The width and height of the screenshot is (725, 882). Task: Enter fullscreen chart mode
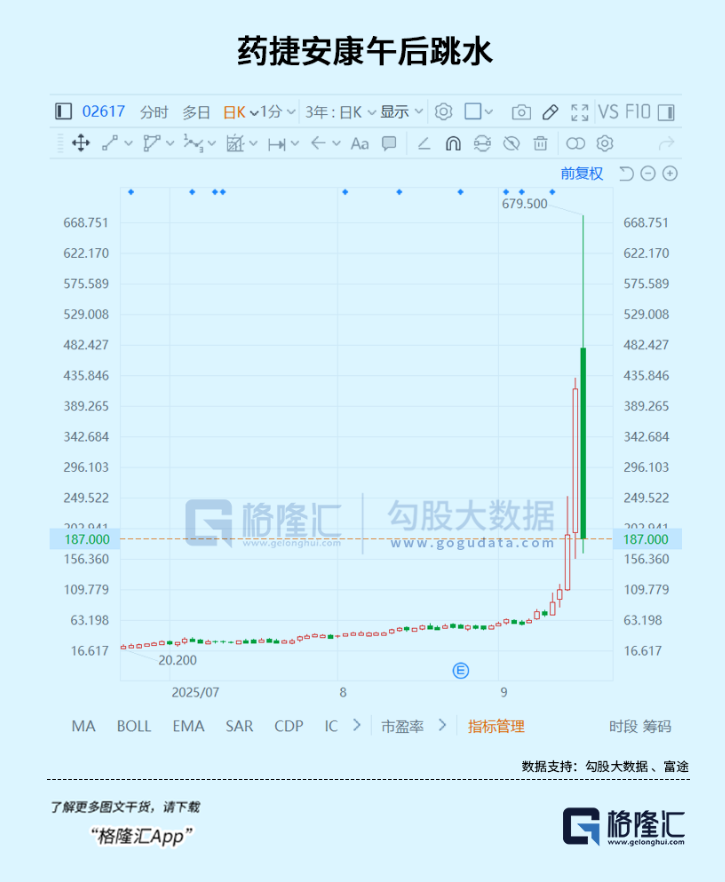point(579,112)
